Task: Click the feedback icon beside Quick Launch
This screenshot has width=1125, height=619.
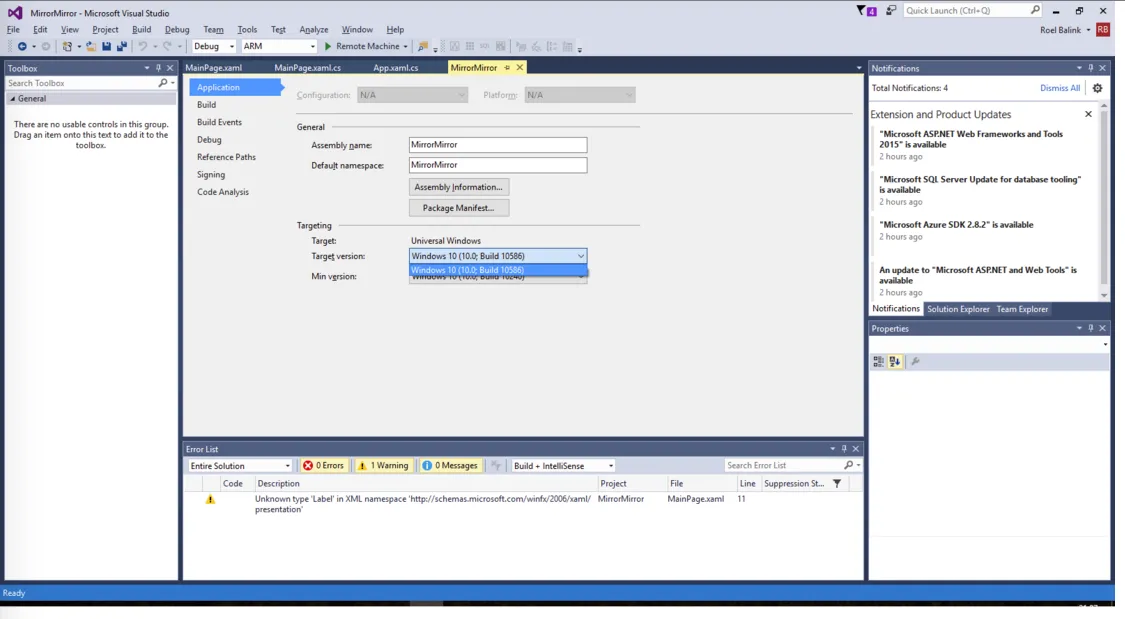Action: click(x=890, y=11)
